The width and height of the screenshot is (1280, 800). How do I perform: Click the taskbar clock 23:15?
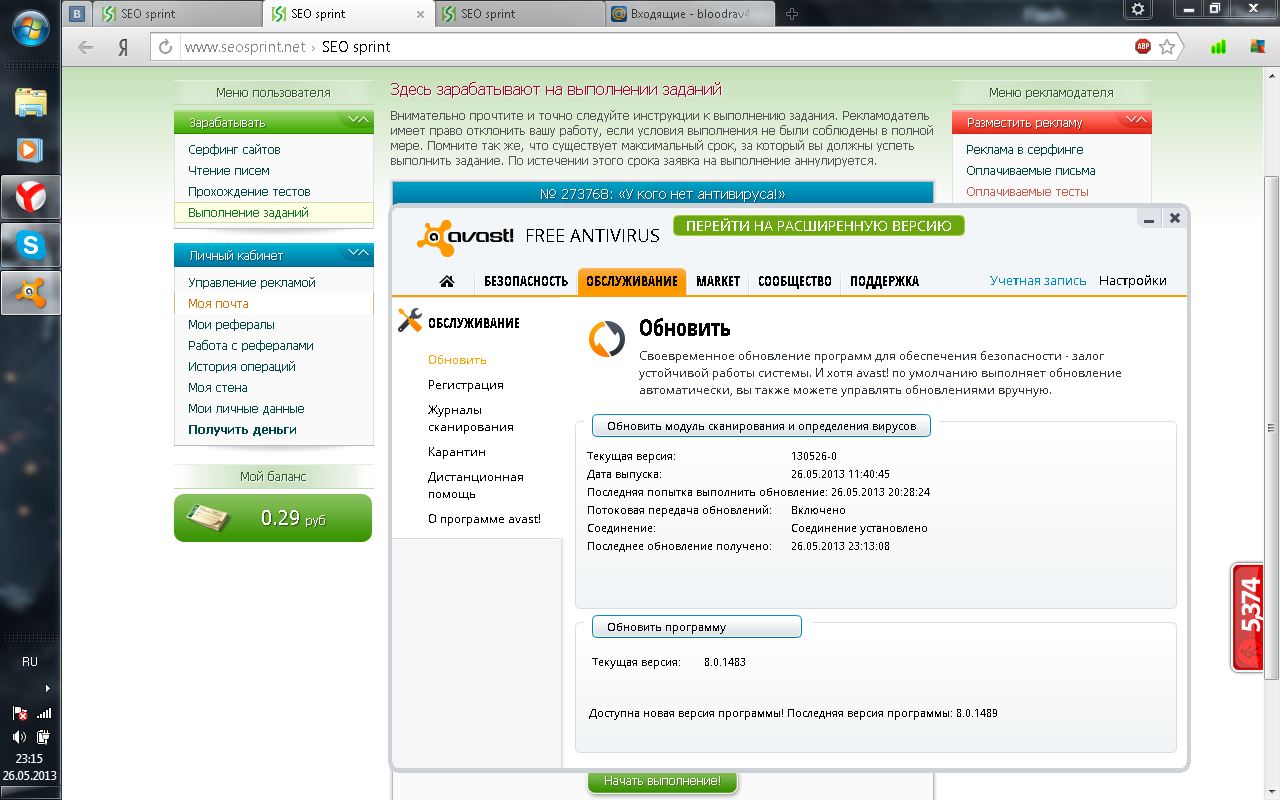[x=30, y=759]
